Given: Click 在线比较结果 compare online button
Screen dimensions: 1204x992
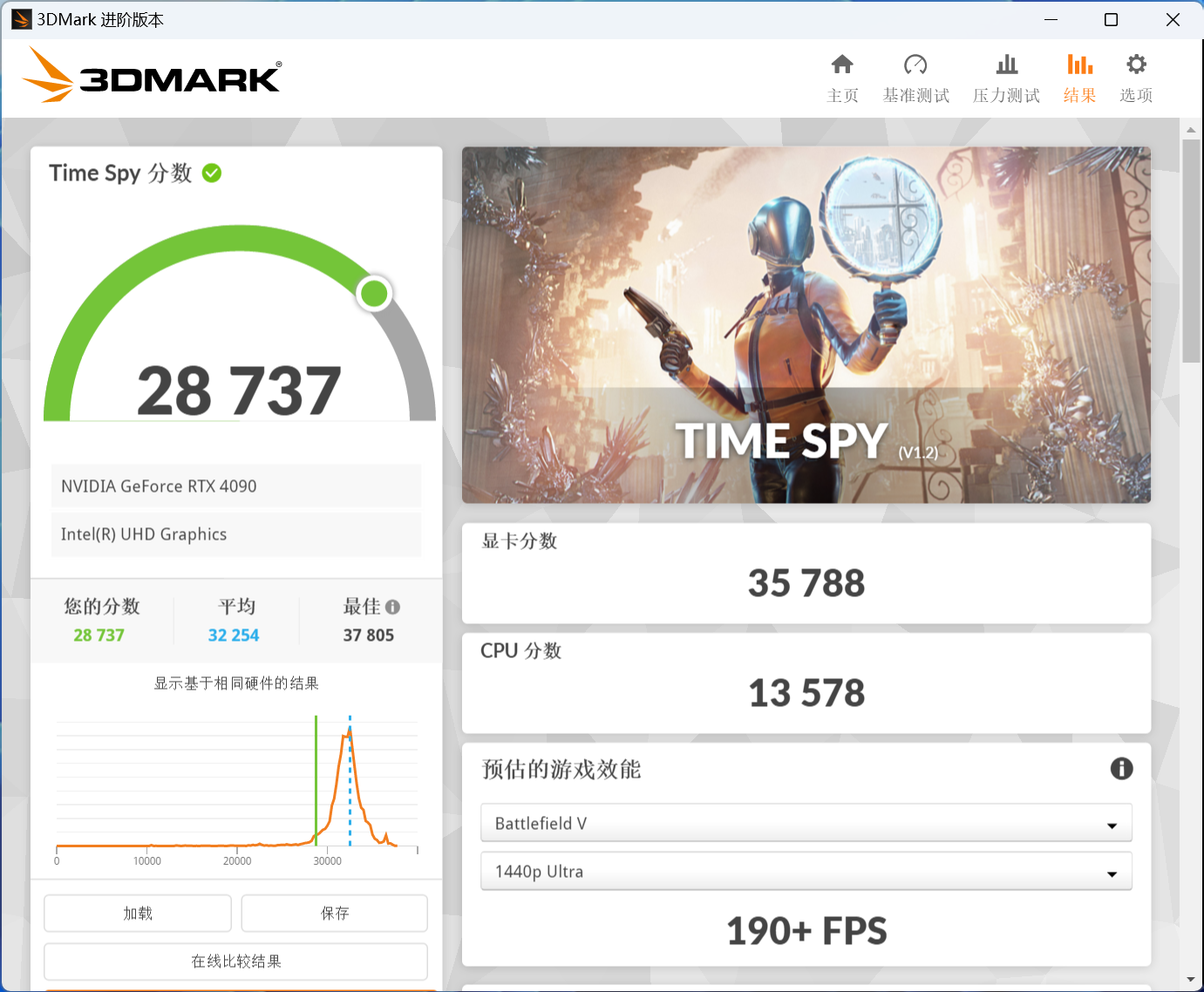Looking at the screenshot, I should coord(235,961).
